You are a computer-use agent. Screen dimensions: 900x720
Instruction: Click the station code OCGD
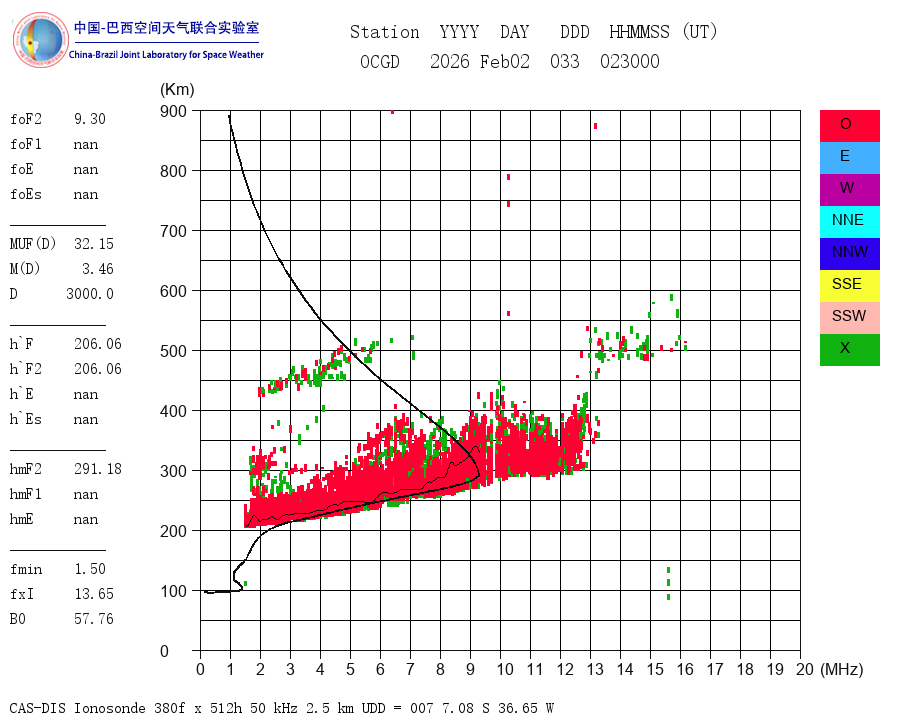379,62
